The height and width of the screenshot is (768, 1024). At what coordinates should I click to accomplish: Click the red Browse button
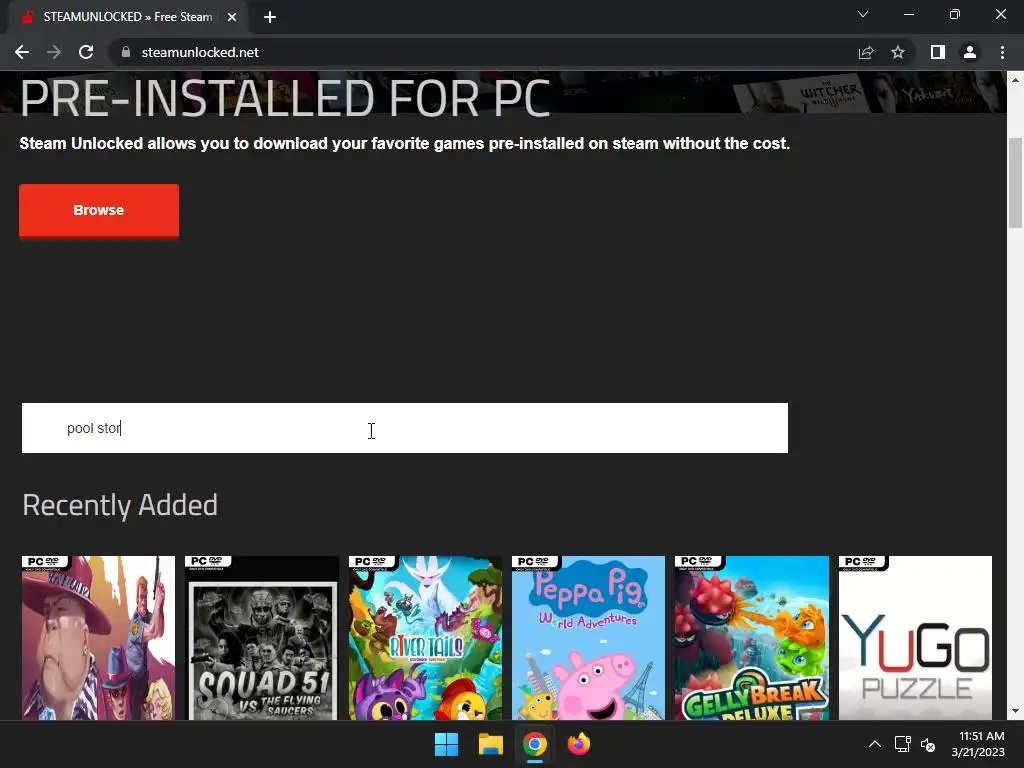99,210
